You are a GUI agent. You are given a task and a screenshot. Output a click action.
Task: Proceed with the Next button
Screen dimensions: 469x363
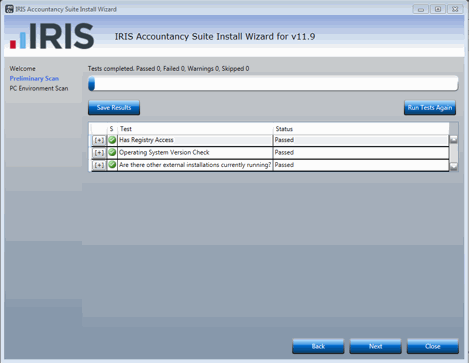click(376, 346)
